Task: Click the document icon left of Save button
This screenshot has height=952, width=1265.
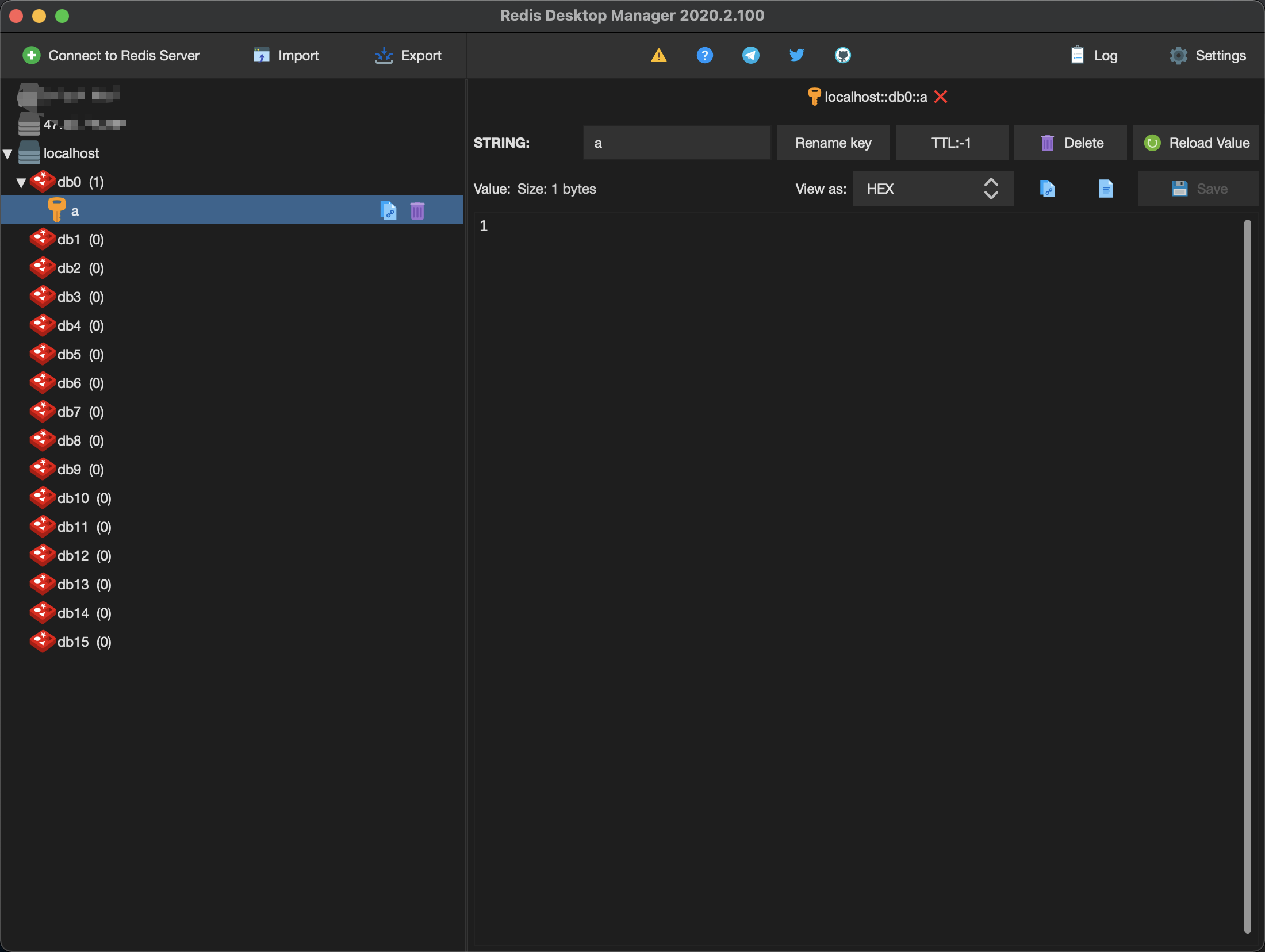Action: 1106,189
